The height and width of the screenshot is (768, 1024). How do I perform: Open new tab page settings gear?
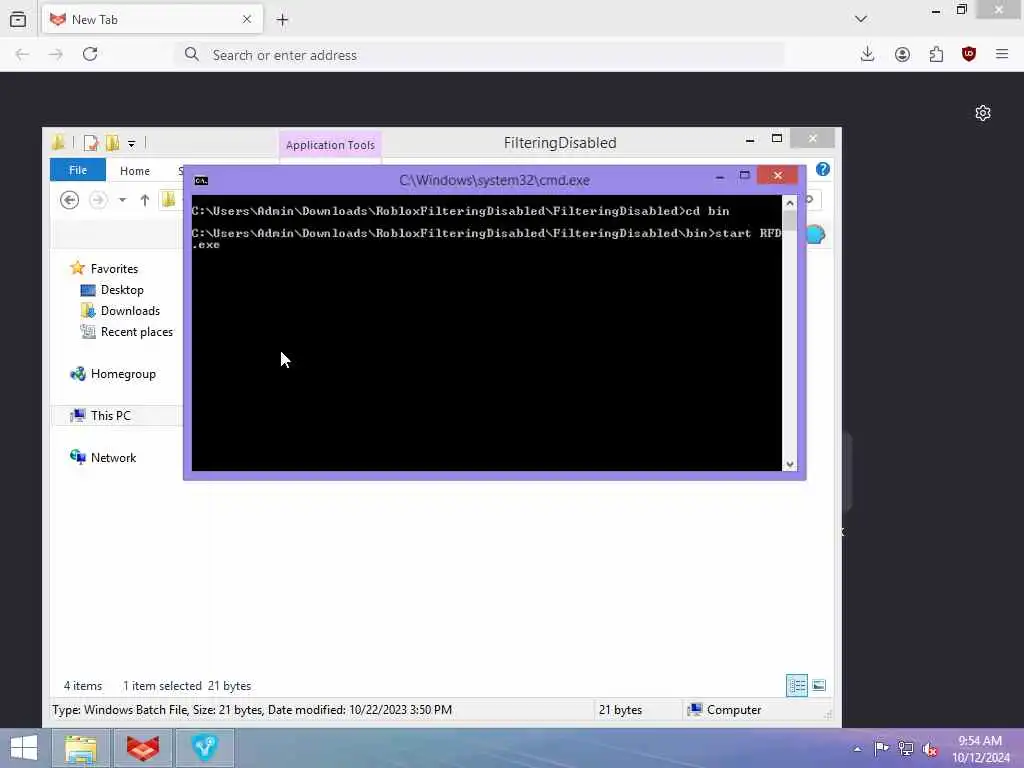coord(982,113)
